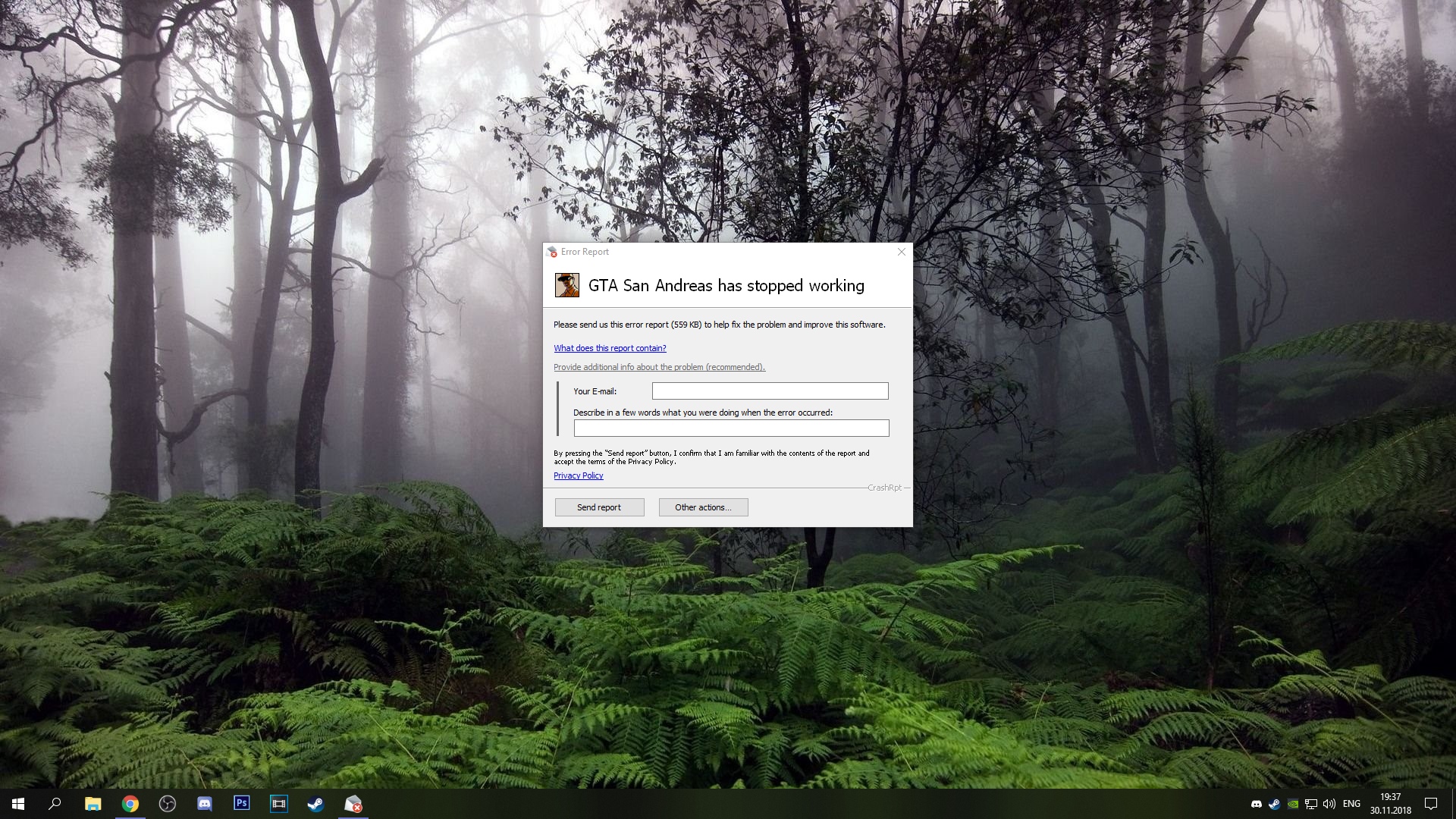
Task: Open the Privacy Policy link
Action: tap(578, 475)
